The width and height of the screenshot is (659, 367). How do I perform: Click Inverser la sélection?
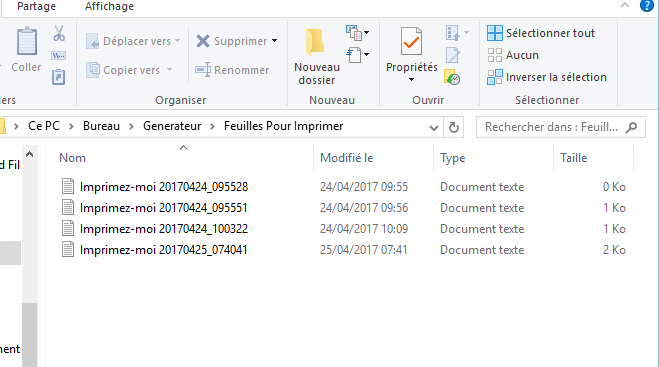[x=547, y=77]
